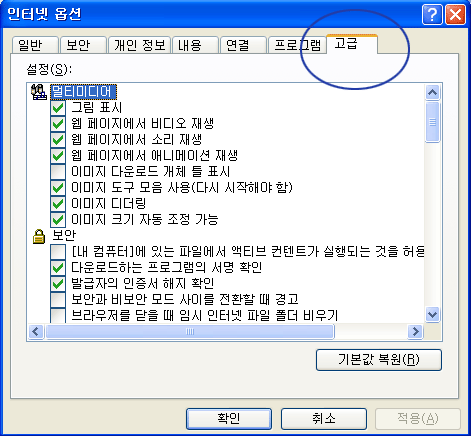Uncheck the 그림 표시 checkbox
This screenshot has height=436, width=471.
click(x=58, y=108)
